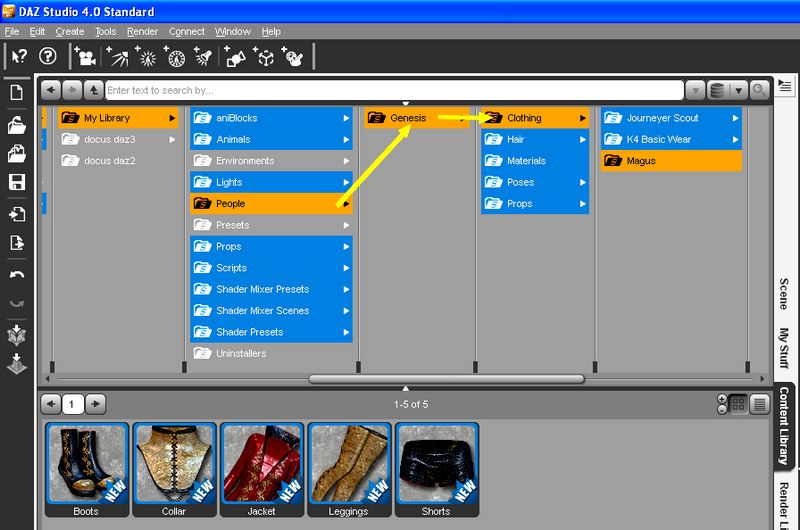Switch to the My Stuff tab
The width and height of the screenshot is (800, 530).
click(x=784, y=348)
